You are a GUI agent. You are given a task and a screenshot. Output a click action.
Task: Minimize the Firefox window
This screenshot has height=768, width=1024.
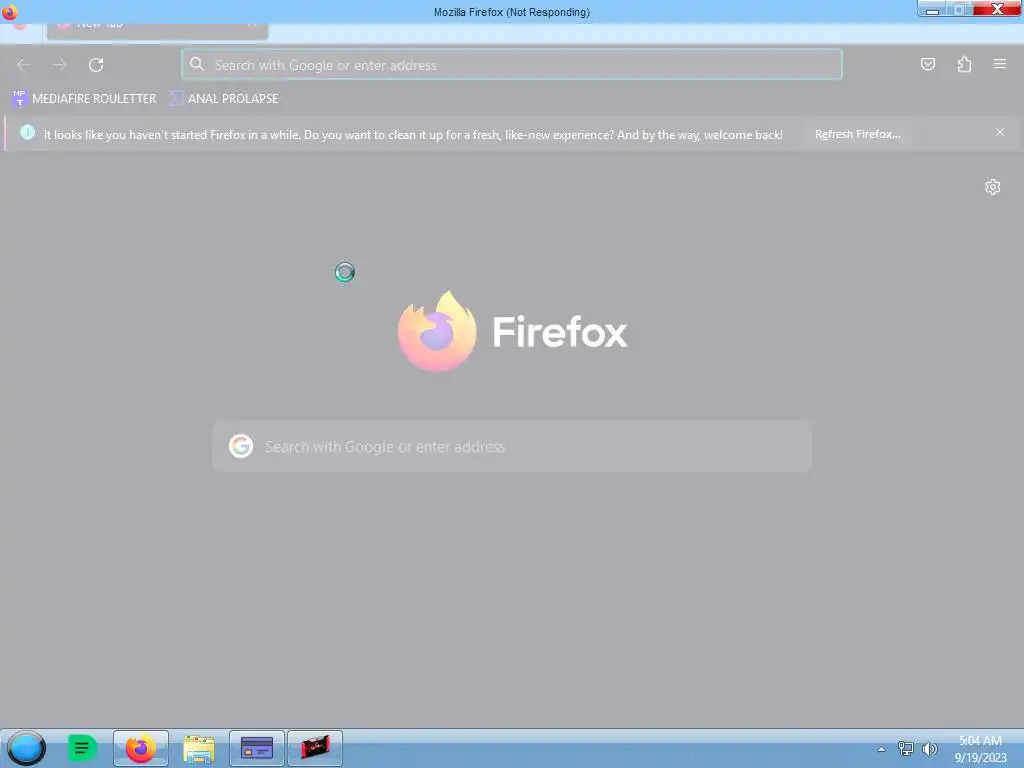tap(932, 9)
